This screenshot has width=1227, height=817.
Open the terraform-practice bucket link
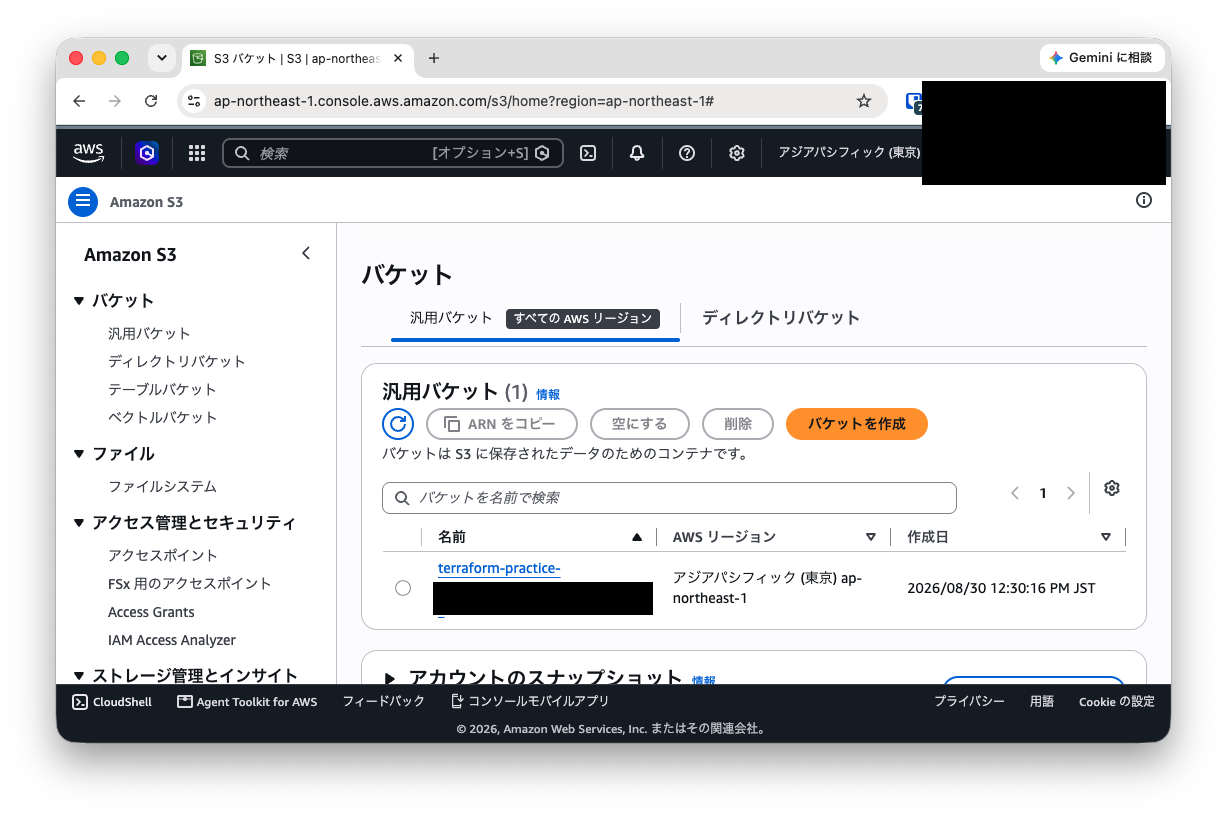coord(499,569)
